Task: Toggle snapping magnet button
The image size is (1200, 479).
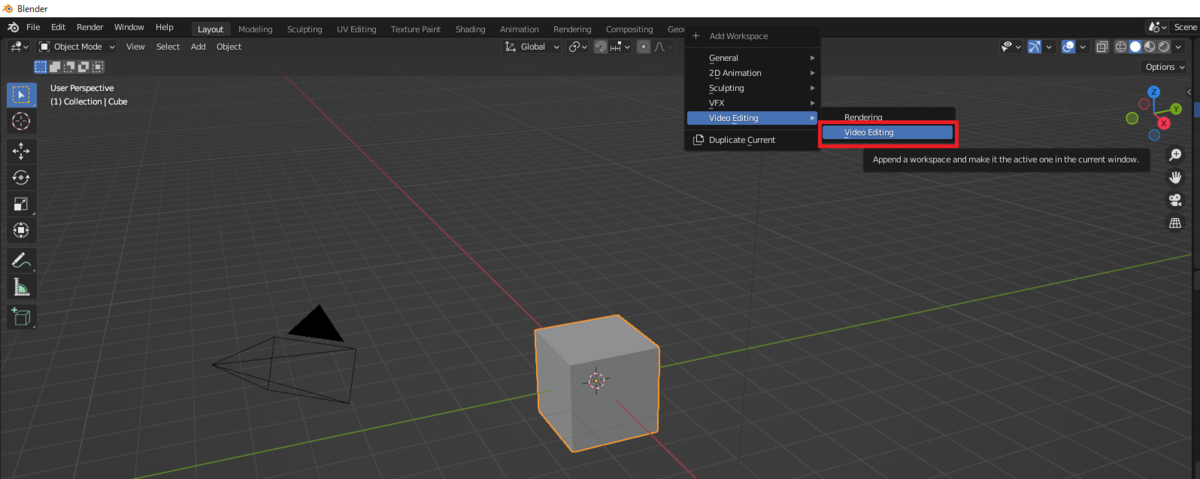Action: [600, 46]
